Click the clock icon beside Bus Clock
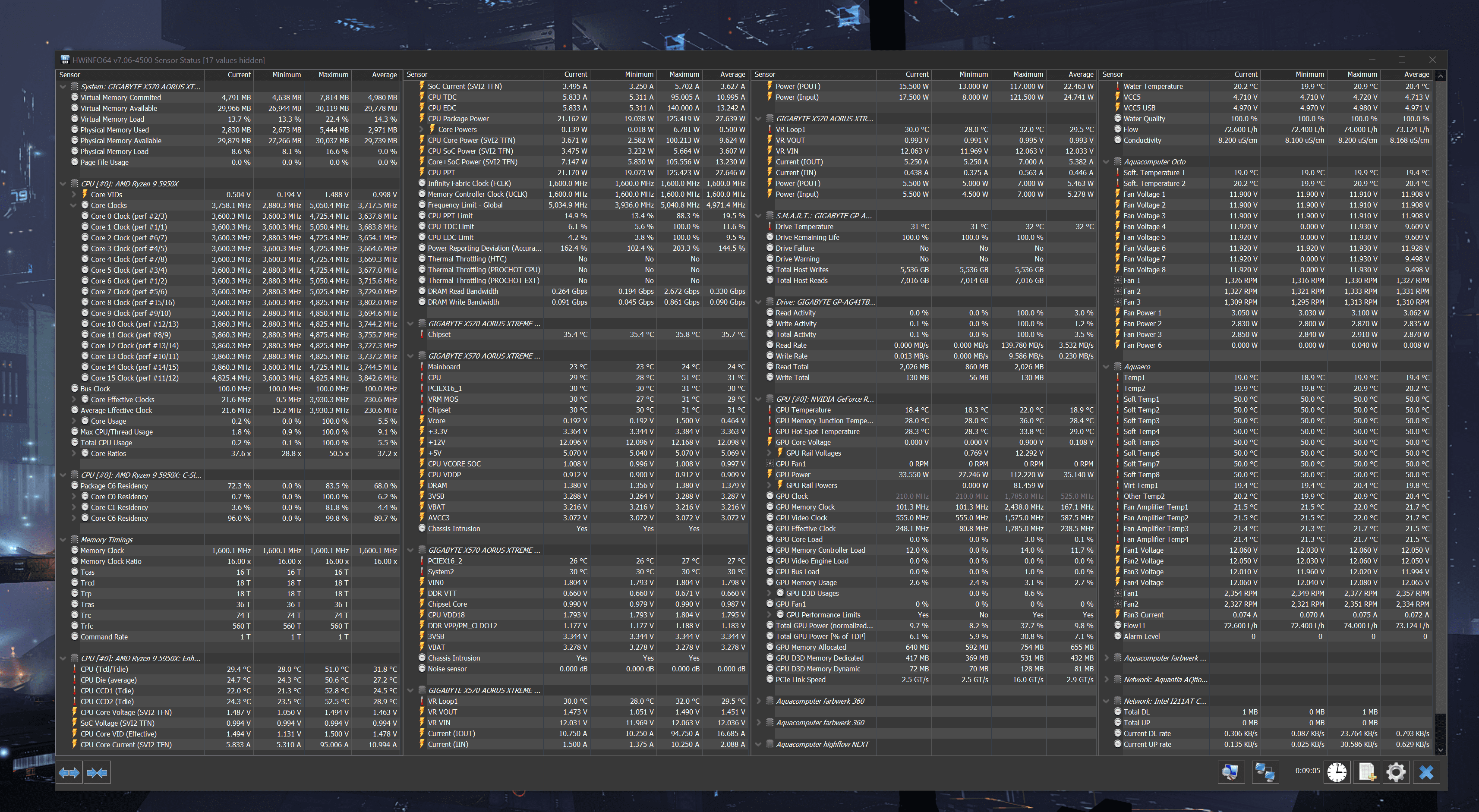 click(75, 388)
